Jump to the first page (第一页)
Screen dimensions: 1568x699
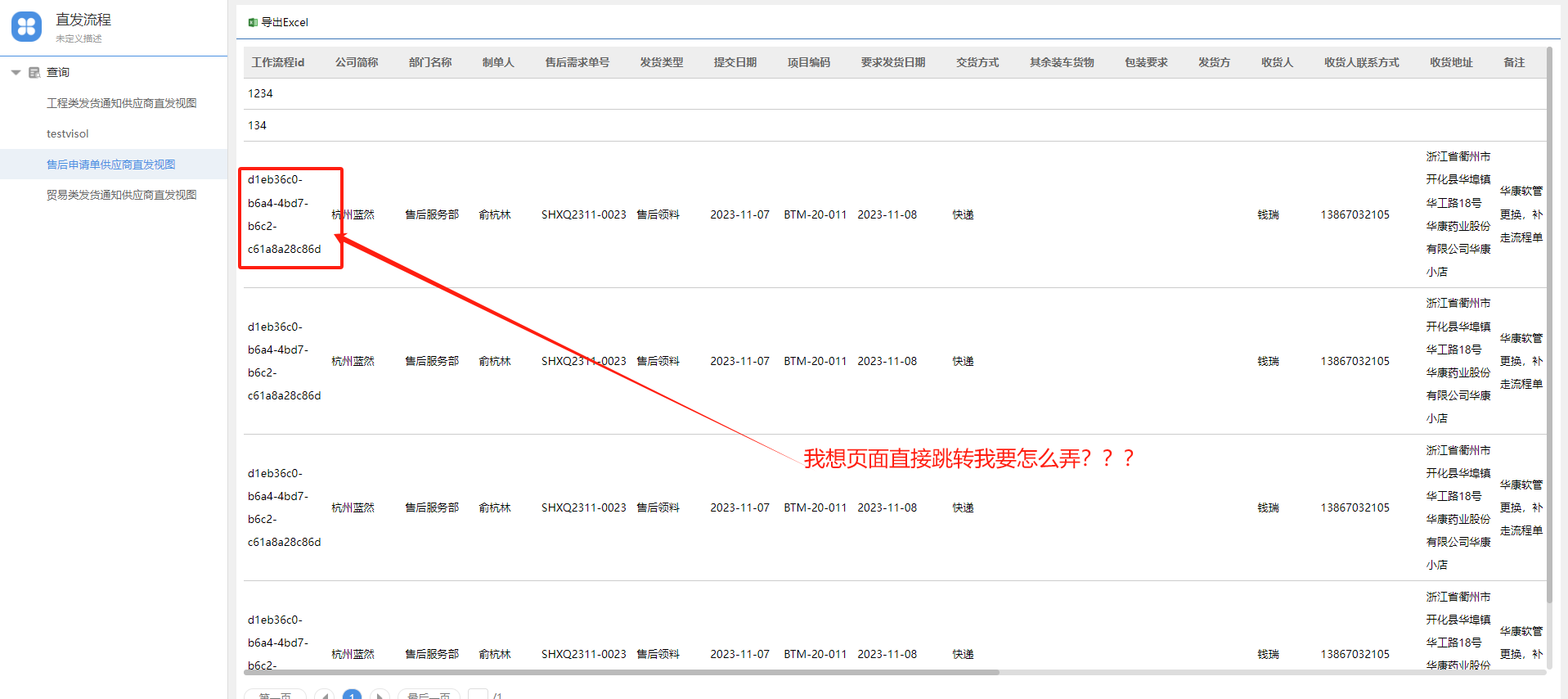275,695
